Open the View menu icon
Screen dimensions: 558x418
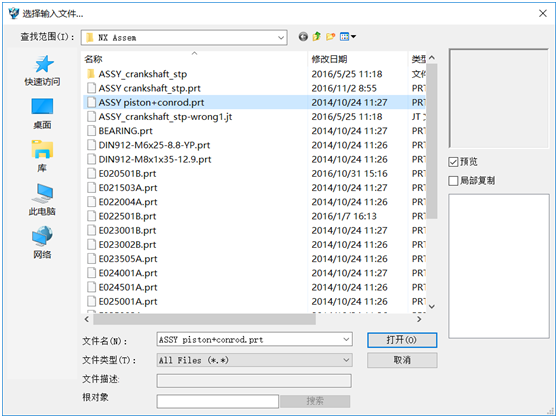pyautogui.click(x=348, y=37)
